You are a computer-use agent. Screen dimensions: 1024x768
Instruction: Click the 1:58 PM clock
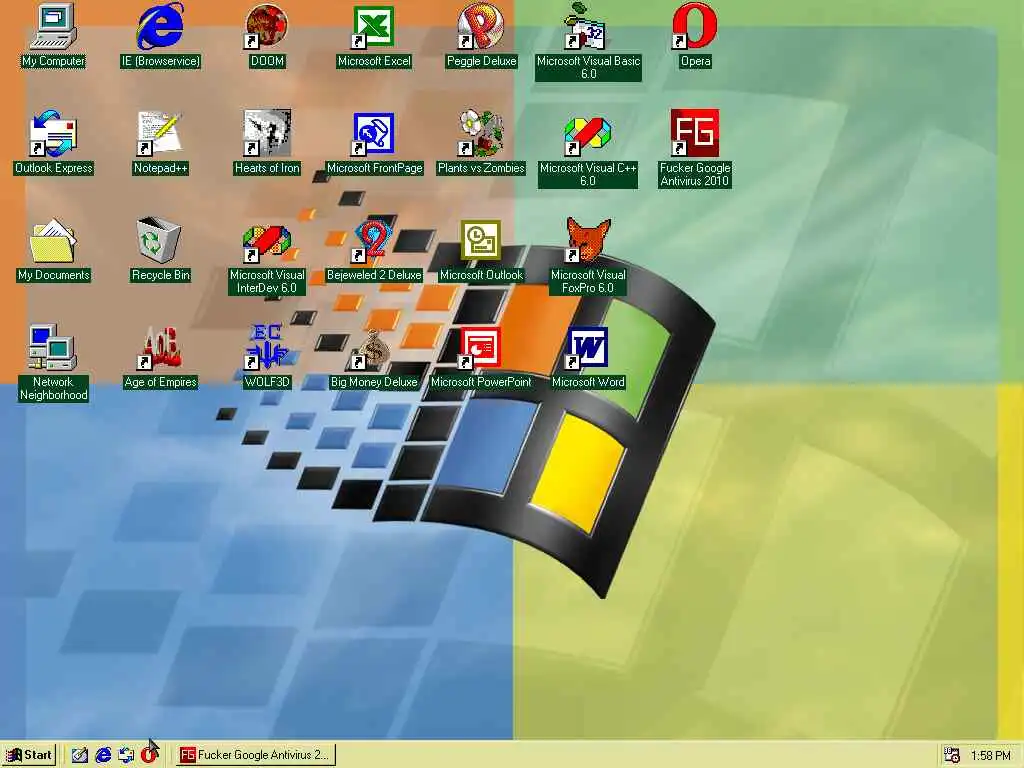(x=990, y=756)
